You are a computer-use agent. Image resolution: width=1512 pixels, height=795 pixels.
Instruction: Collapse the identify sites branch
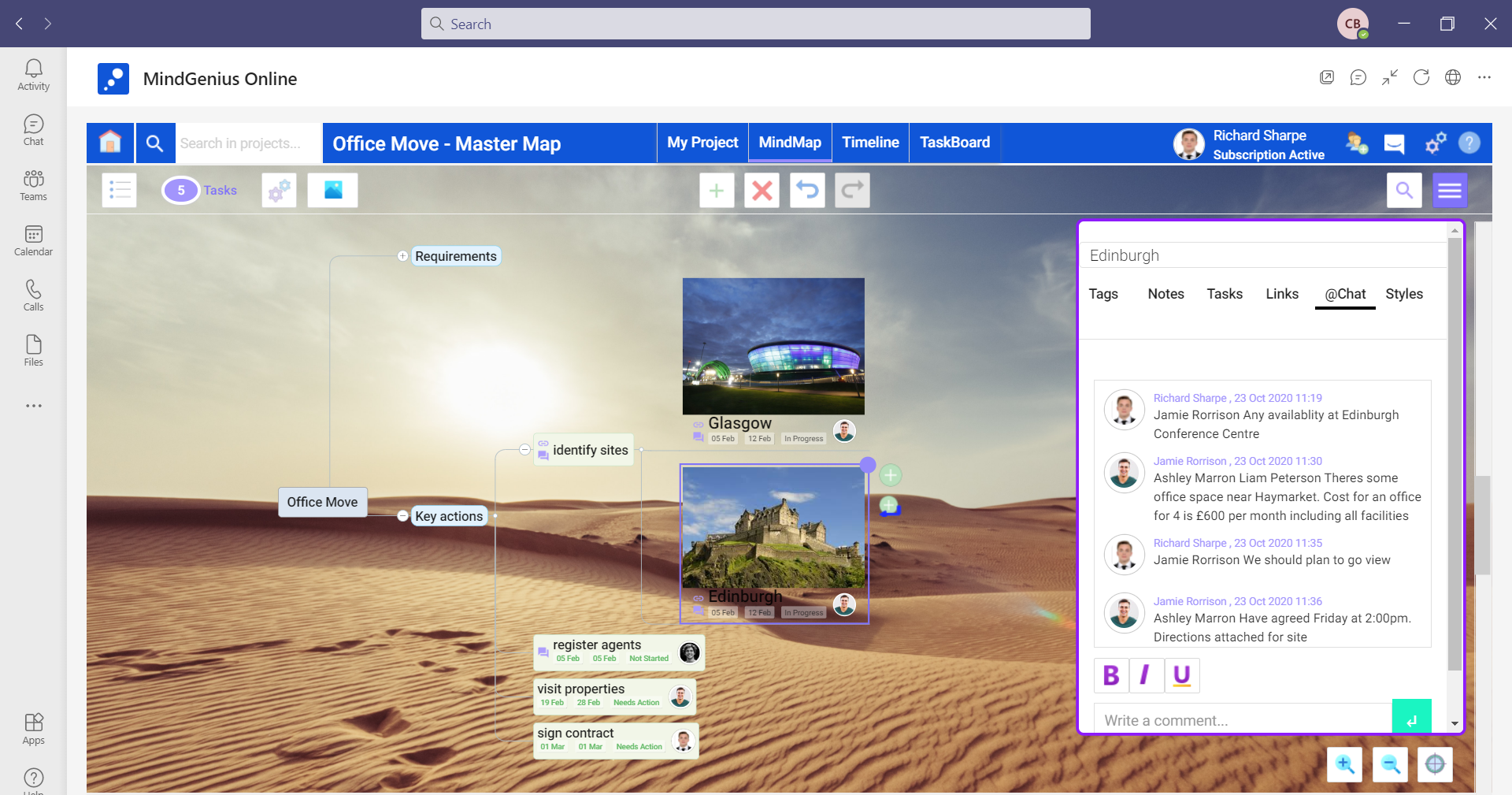524,450
